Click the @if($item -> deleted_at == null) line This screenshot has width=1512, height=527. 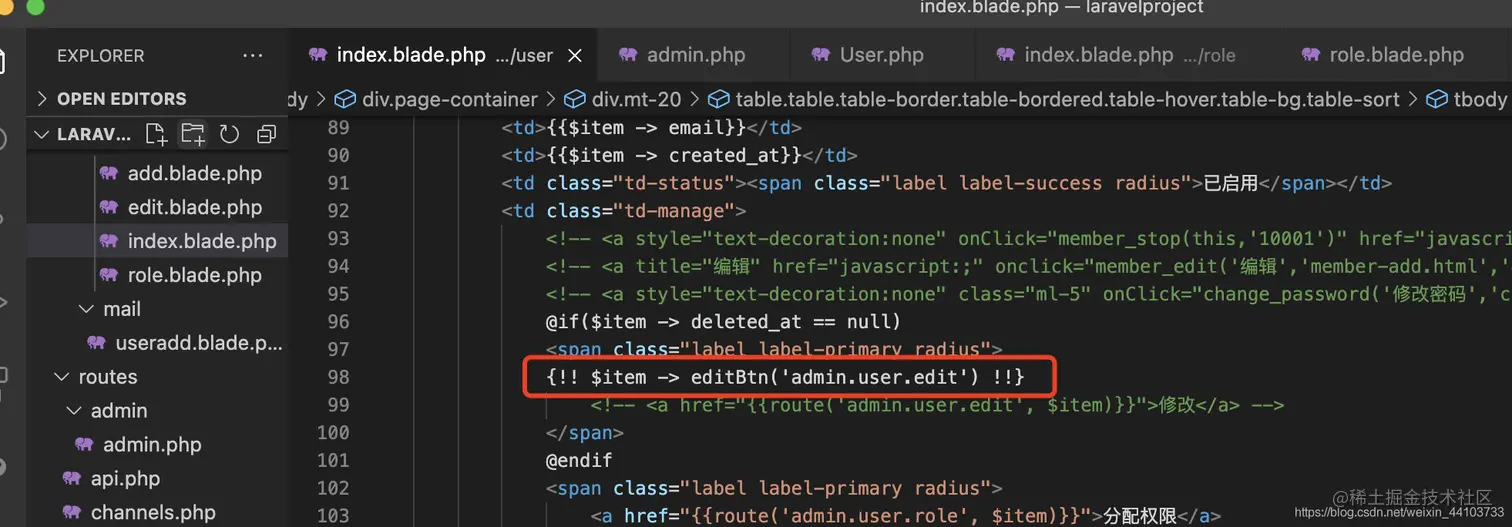[x=723, y=322]
